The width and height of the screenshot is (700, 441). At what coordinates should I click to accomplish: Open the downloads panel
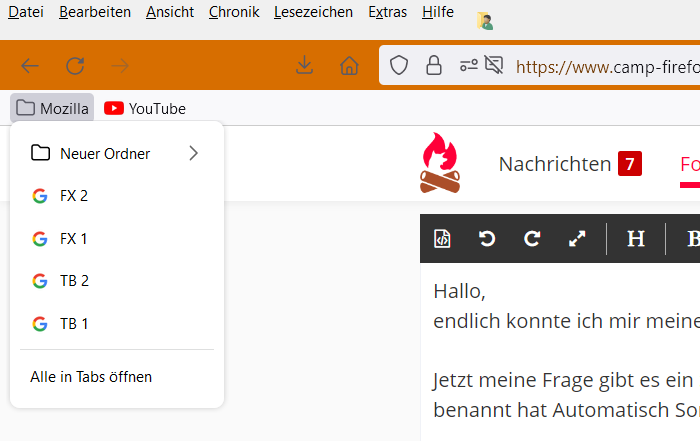tap(305, 66)
